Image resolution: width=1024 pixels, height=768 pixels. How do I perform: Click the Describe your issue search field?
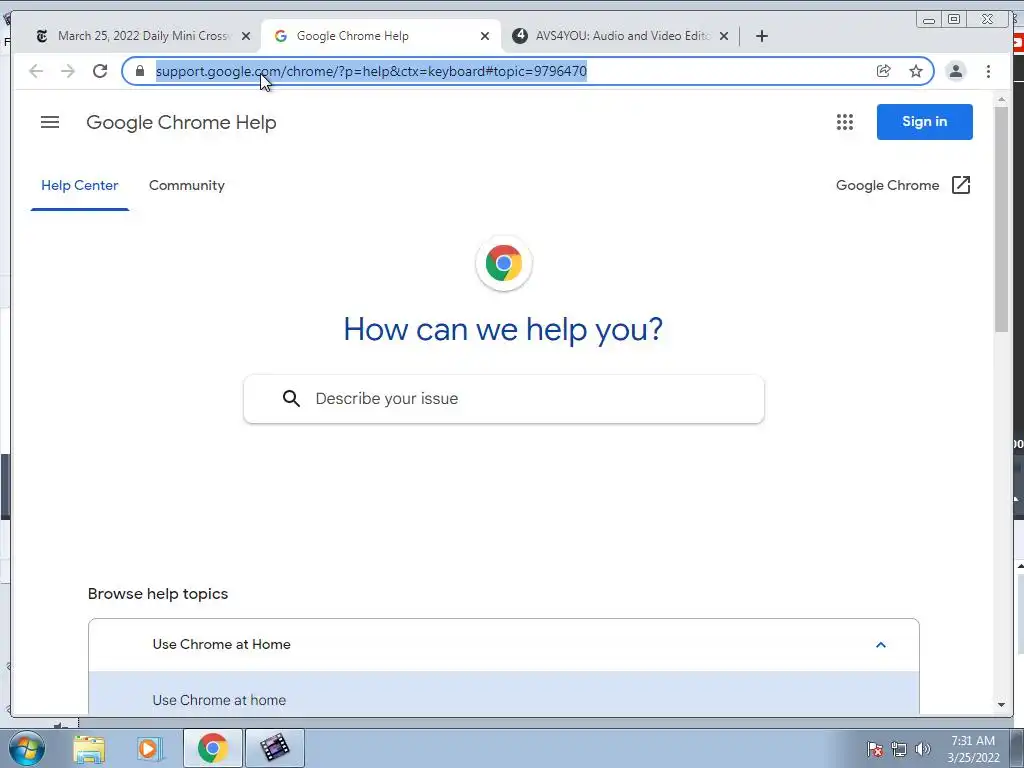[x=504, y=399]
